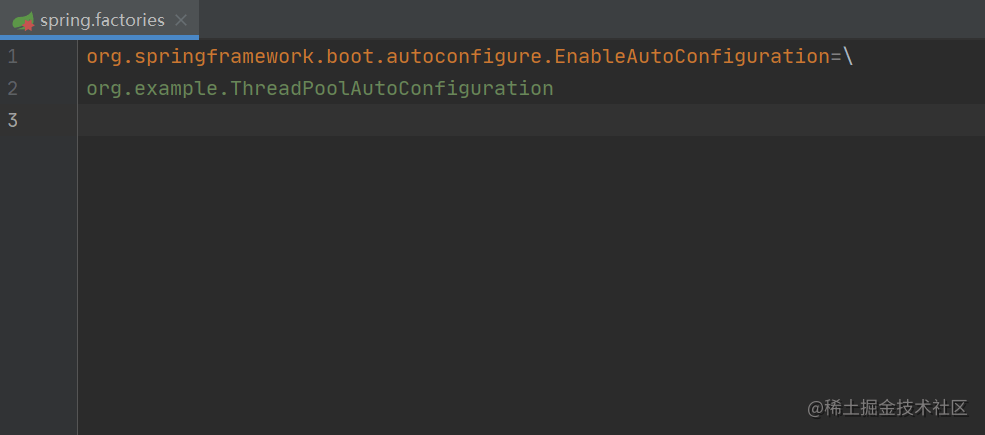
Task: Close the spring.factories tab
Action: tap(180, 20)
